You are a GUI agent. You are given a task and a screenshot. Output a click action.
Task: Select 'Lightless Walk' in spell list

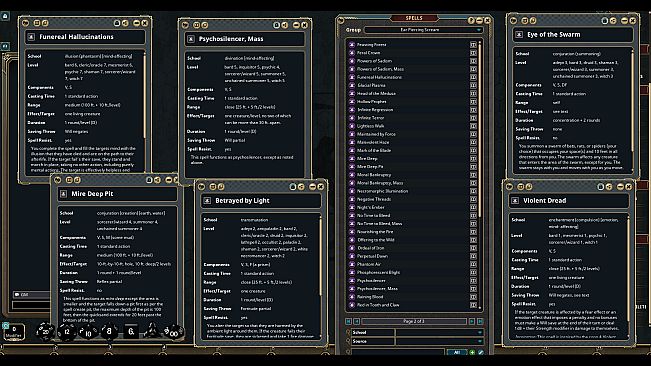[x=371, y=126]
